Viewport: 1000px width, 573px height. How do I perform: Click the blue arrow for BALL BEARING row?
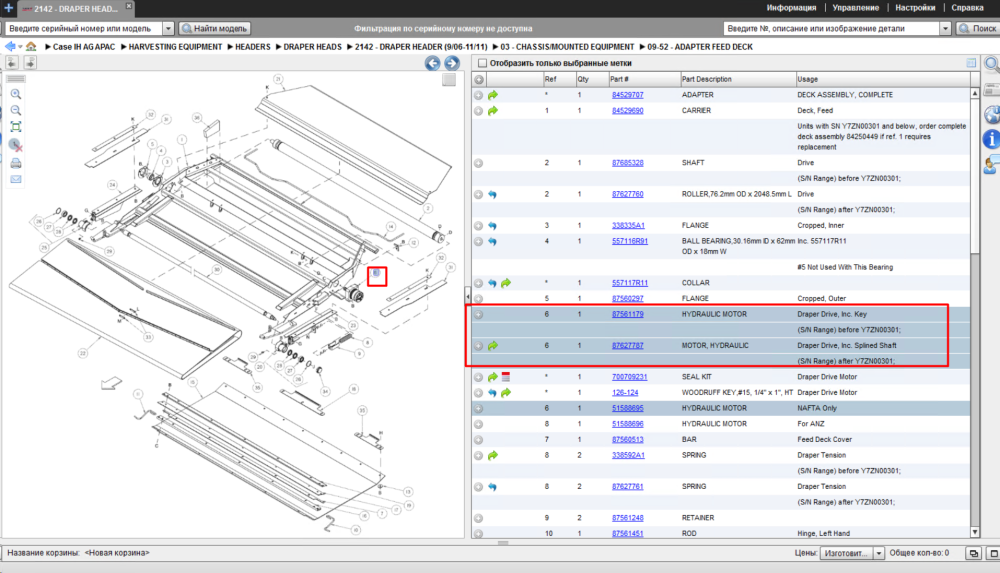(492, 242)
